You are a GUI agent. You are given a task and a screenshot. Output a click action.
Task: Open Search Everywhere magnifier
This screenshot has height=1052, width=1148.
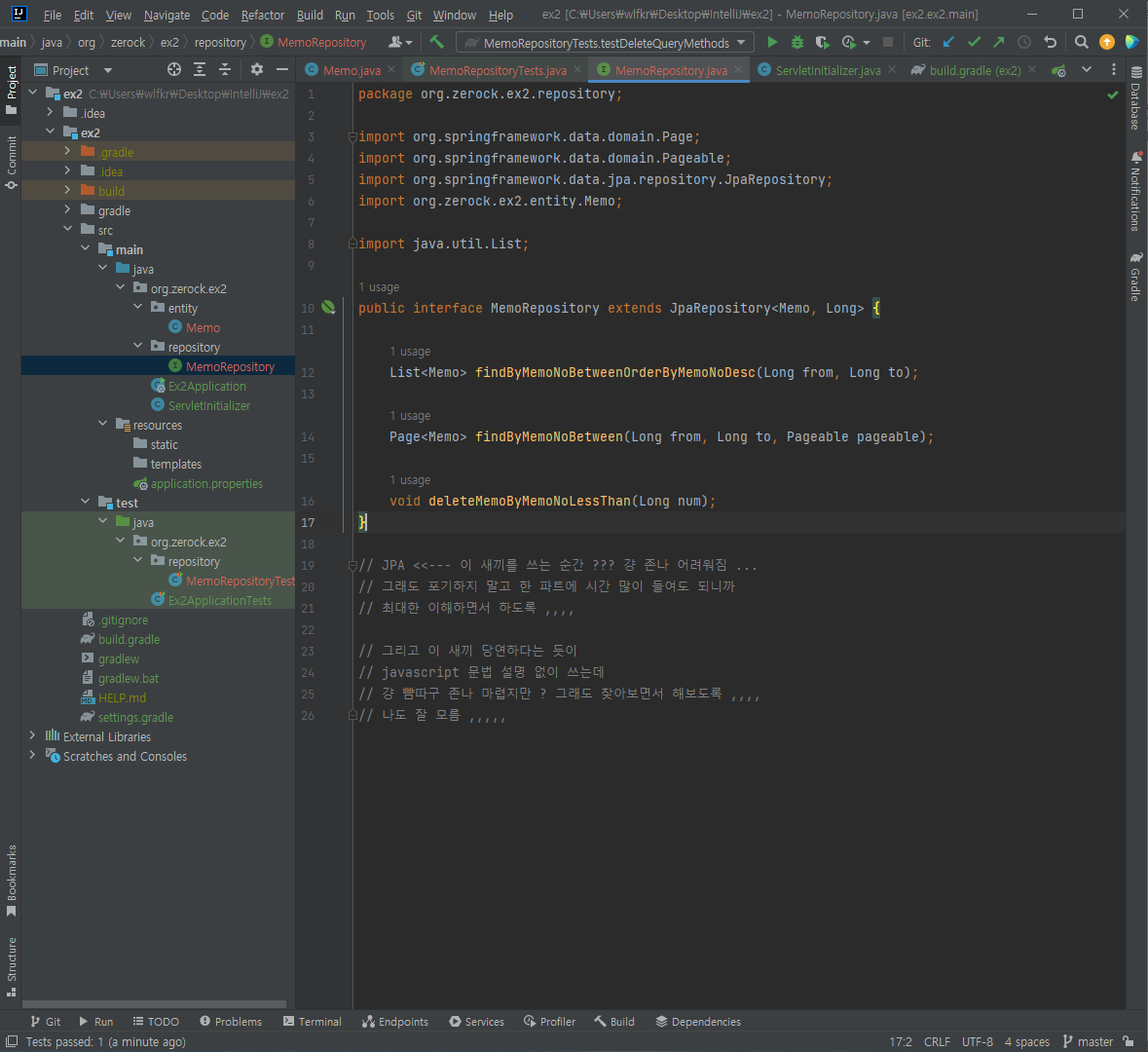(1082, 43)
